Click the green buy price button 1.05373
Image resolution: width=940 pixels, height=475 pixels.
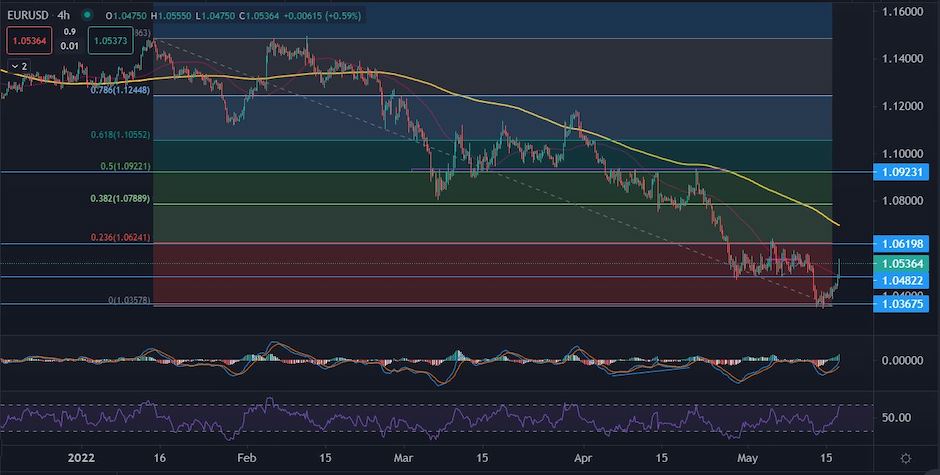[110, 41]
